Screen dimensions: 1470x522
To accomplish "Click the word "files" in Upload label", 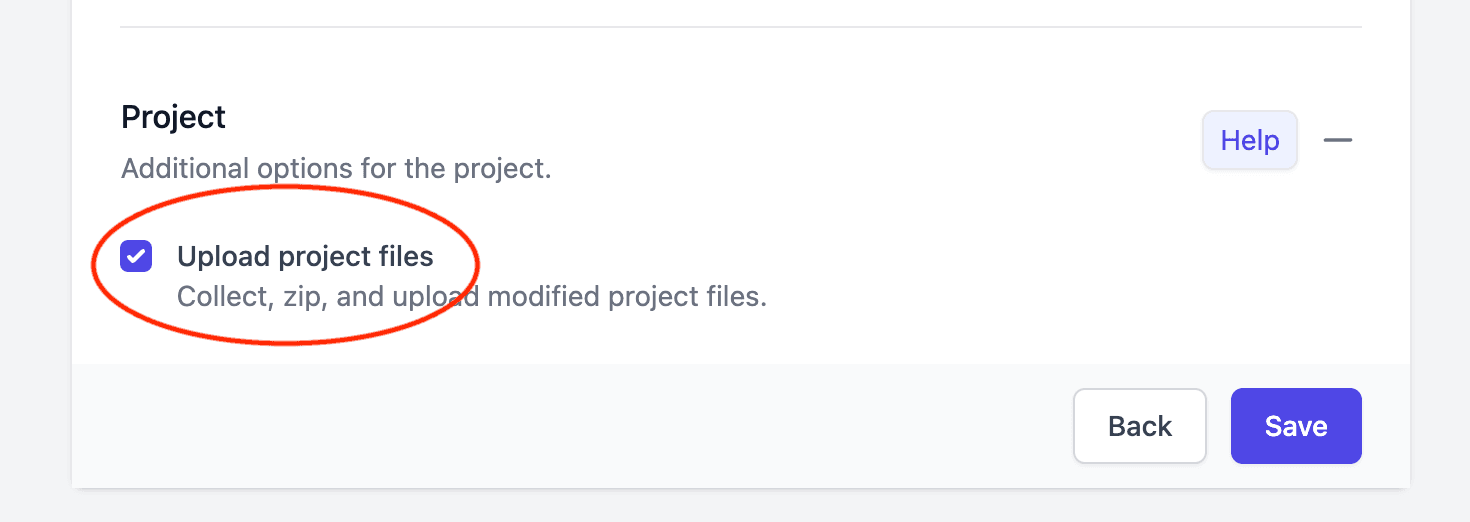I will 407,257.
